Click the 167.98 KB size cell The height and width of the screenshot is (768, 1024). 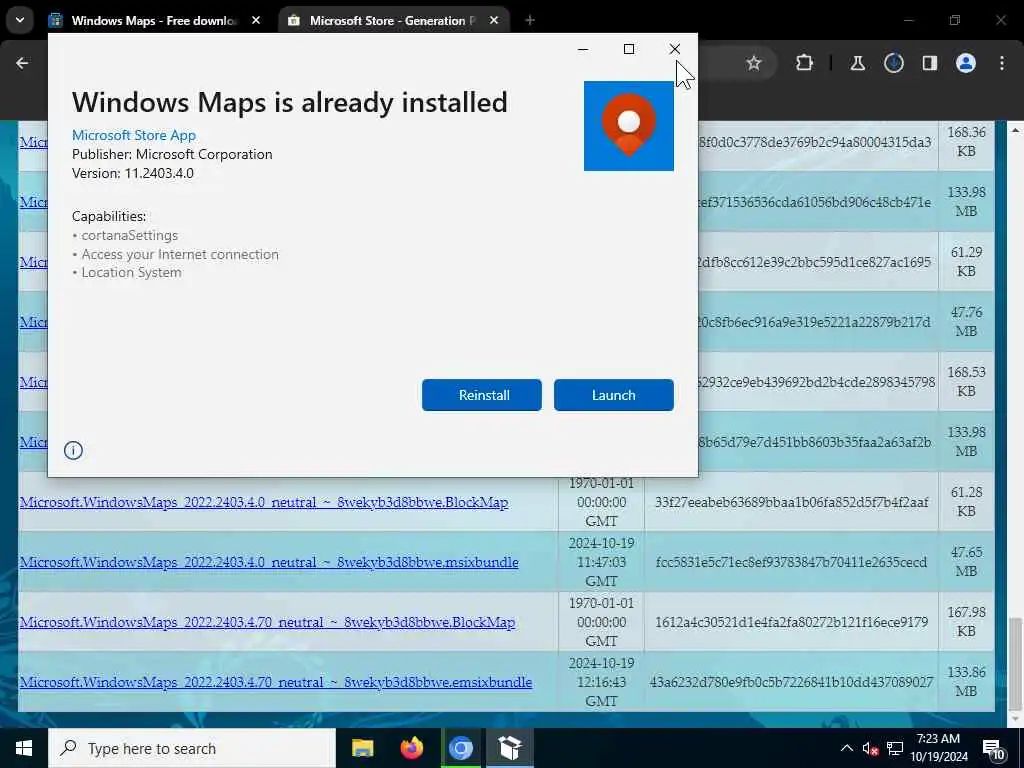click(966, 622)
